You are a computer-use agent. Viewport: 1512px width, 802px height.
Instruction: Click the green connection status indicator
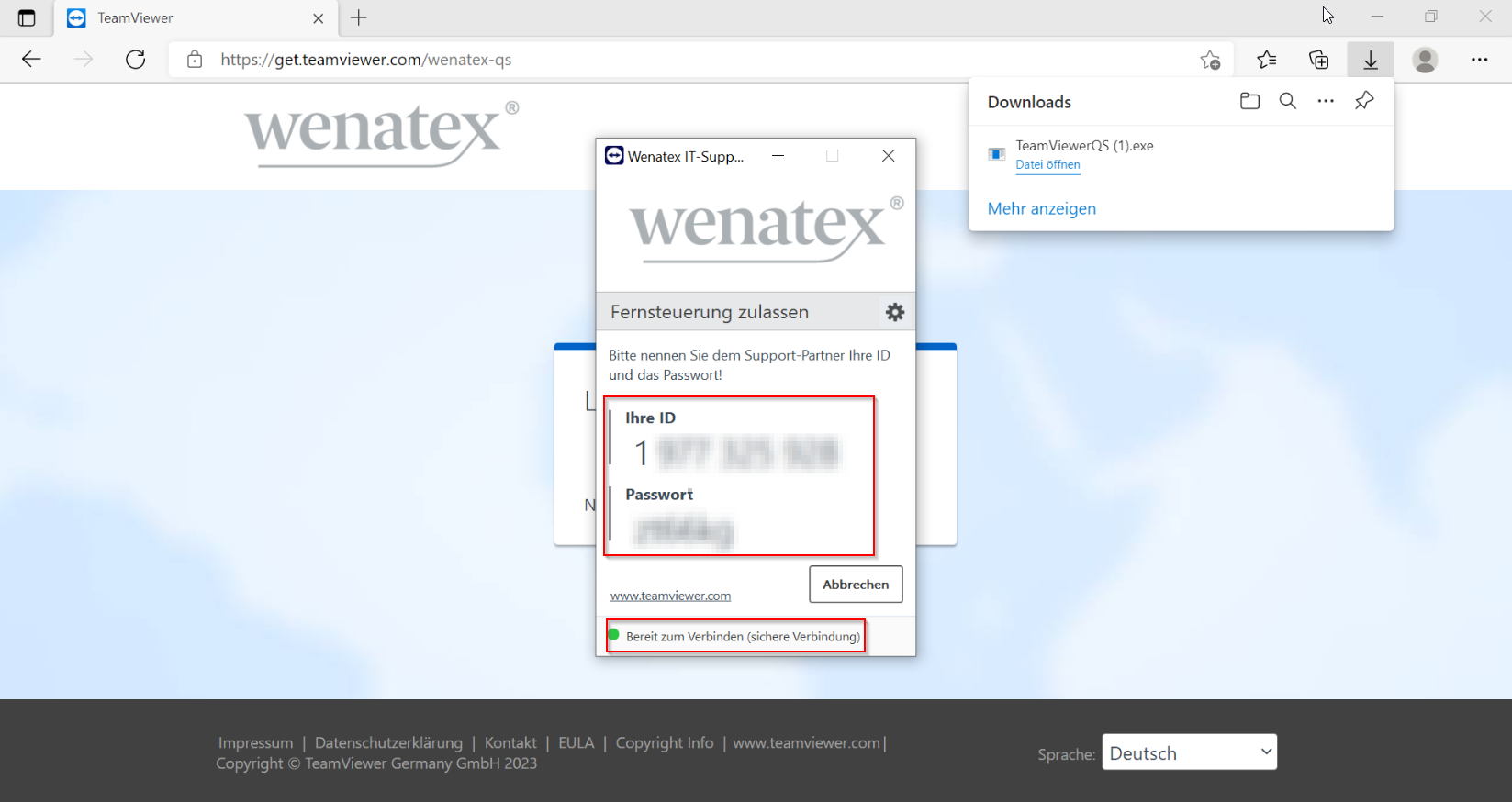613,635
